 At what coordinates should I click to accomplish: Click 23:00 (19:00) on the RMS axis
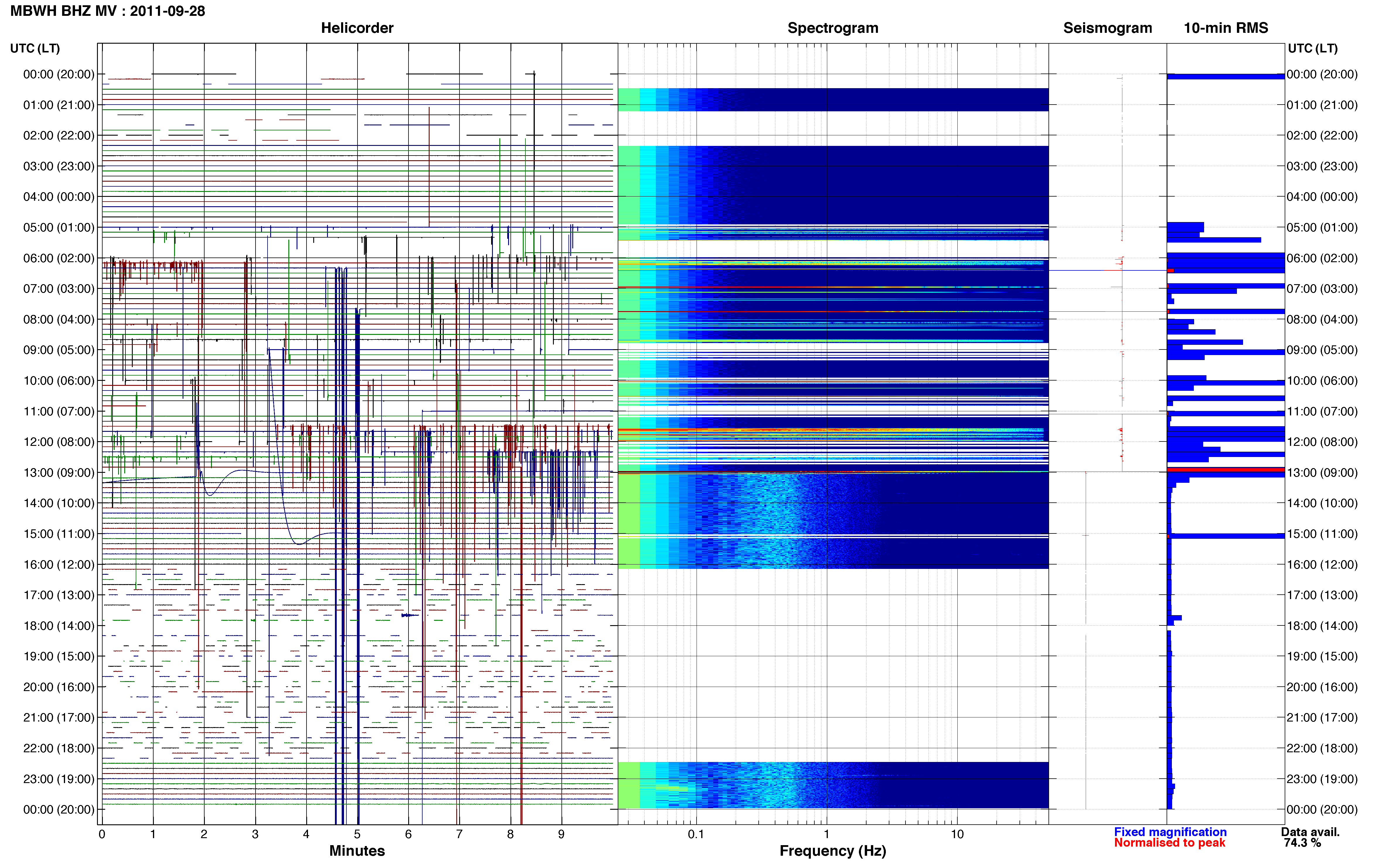pos(1322,779)
